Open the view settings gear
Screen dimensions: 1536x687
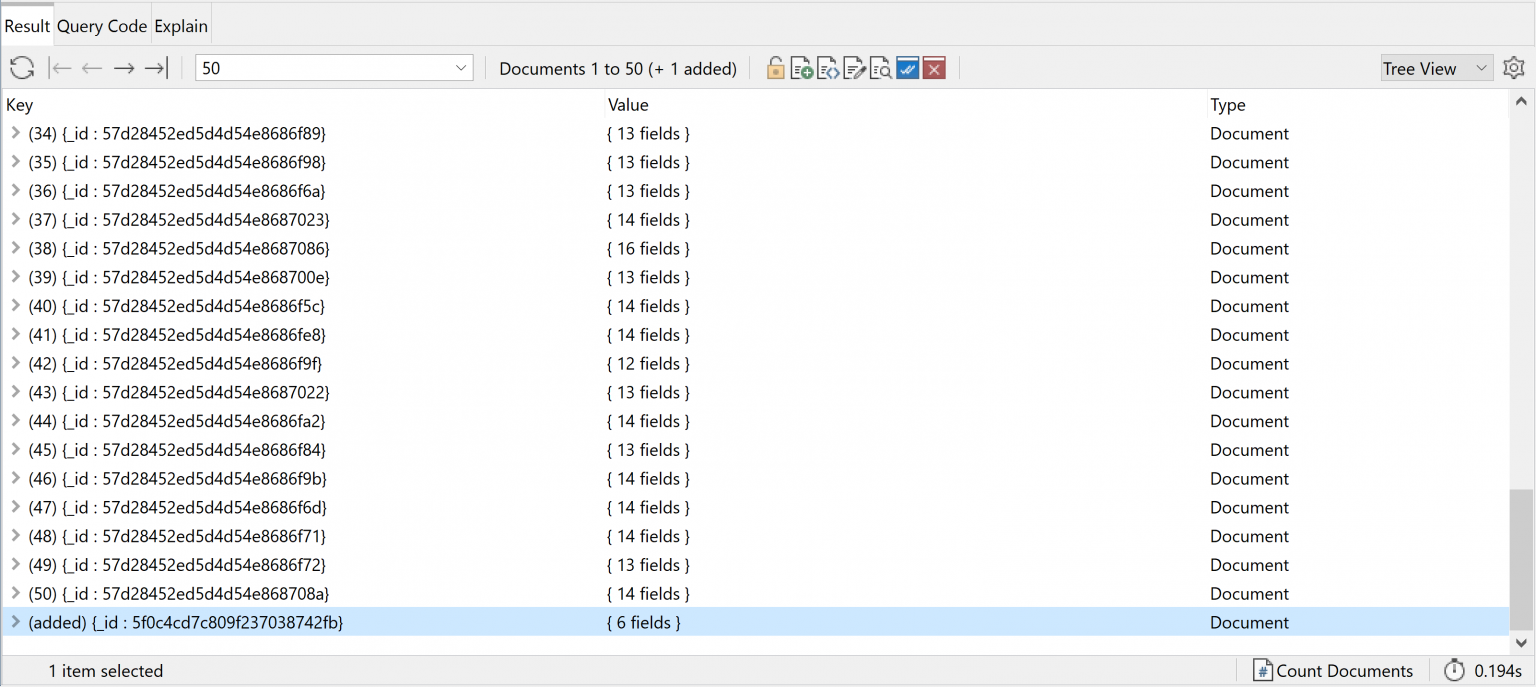(1513, 68)
